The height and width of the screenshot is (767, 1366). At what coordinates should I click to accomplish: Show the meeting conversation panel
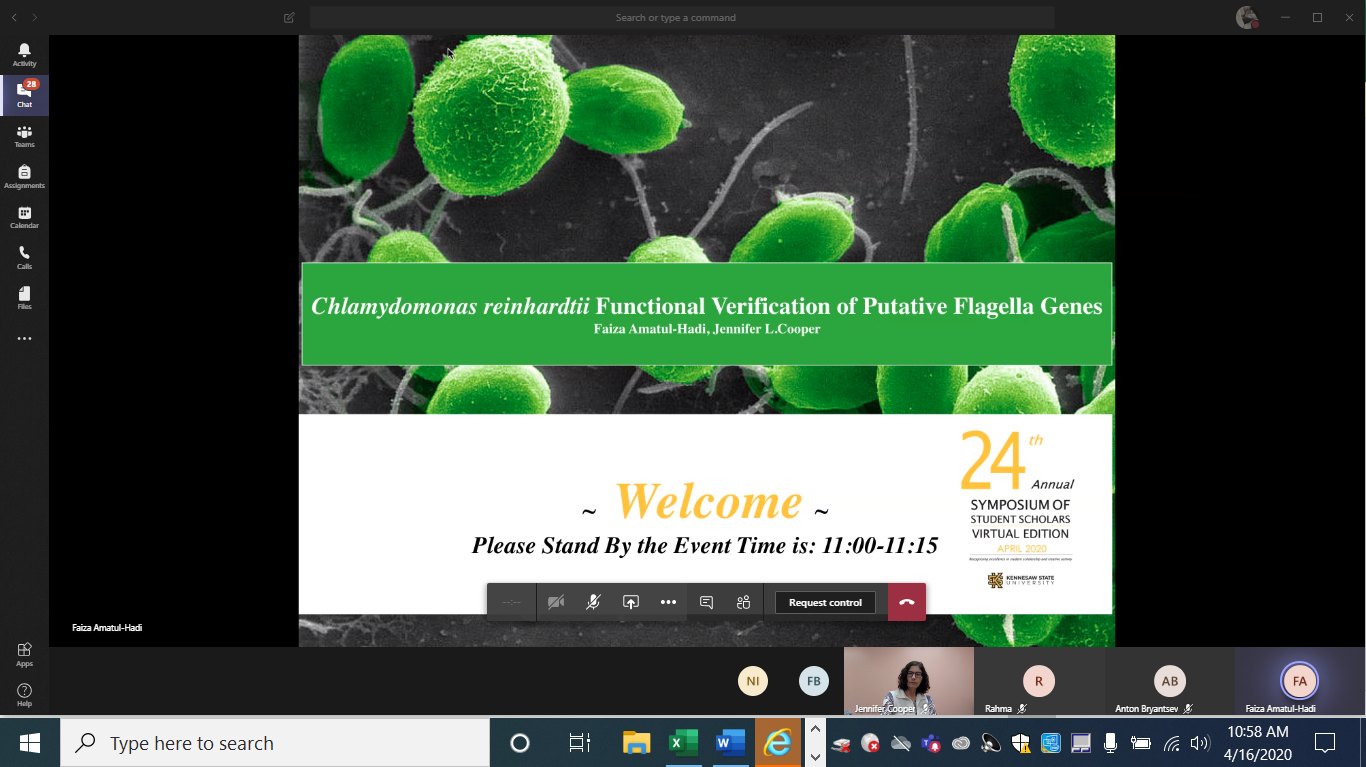[706, 602]
